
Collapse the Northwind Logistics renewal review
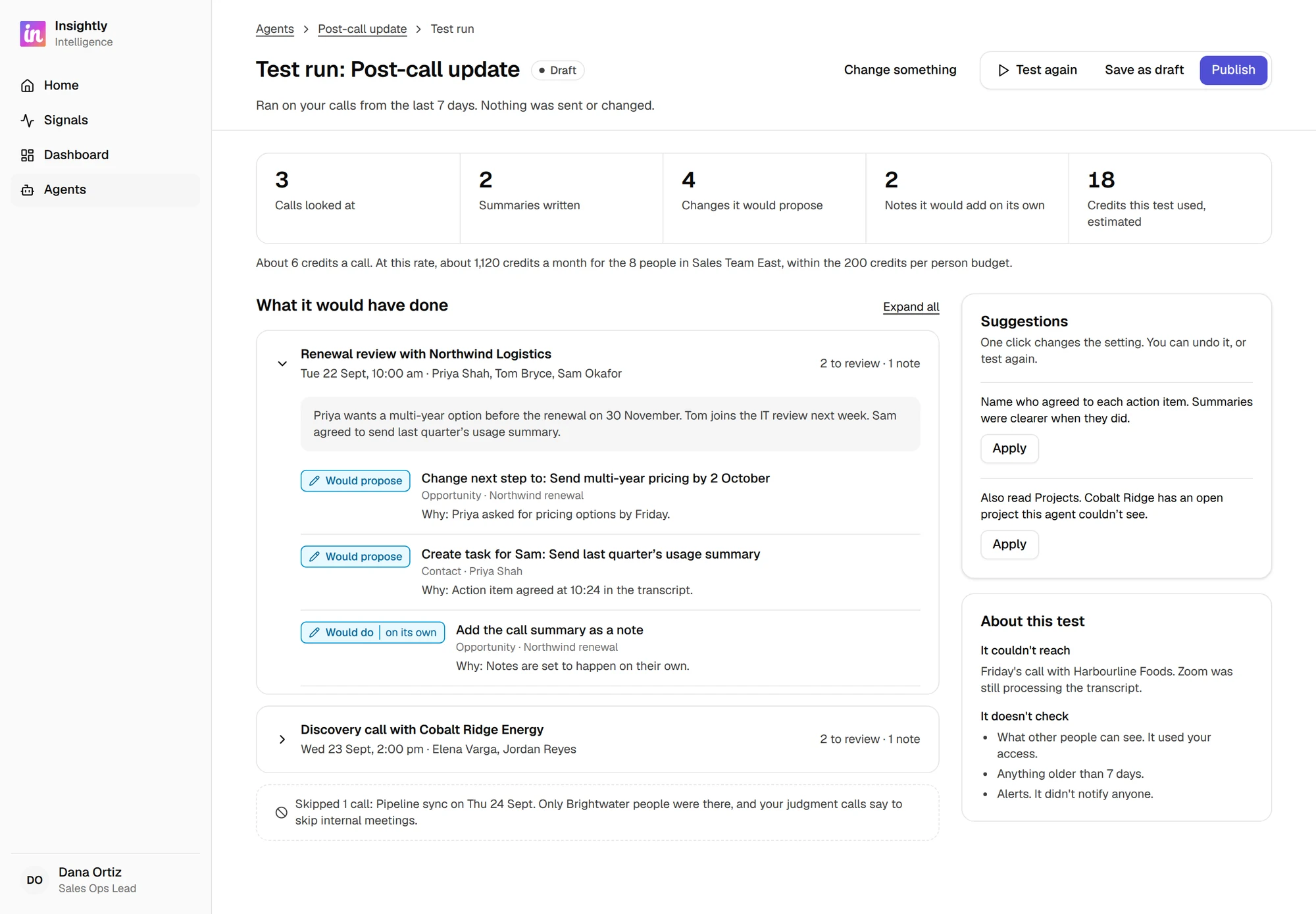282,363
